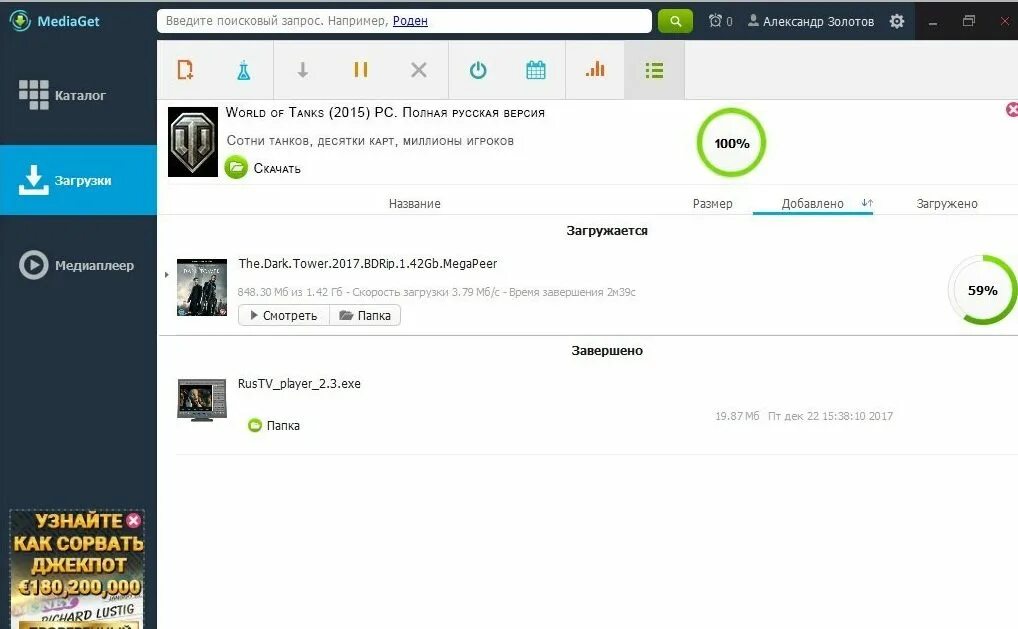
Task: Open Папка for The Dark Tower
Action: (365, 315)
